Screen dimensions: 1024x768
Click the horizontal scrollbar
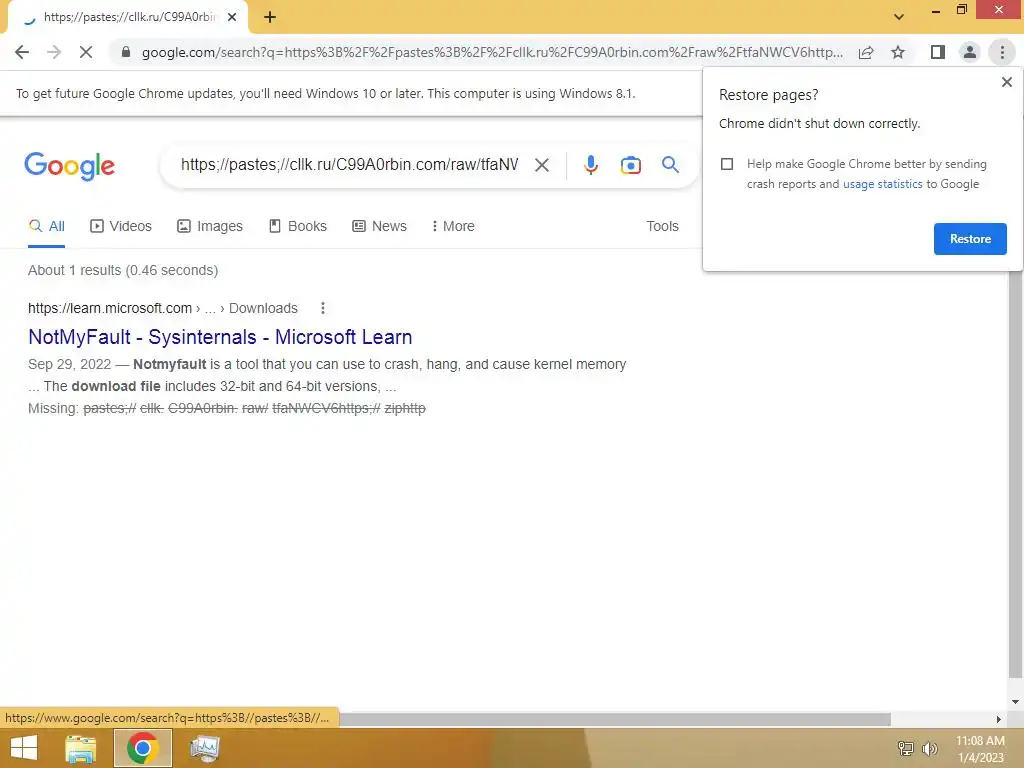click(x=614, y=719)
